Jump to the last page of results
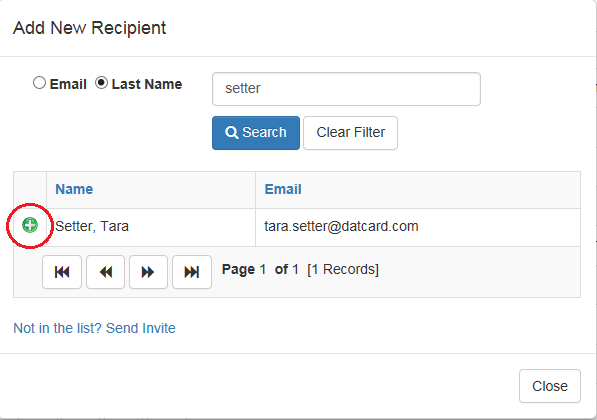The width and height of the screenshot is (597, 420). 192,272
